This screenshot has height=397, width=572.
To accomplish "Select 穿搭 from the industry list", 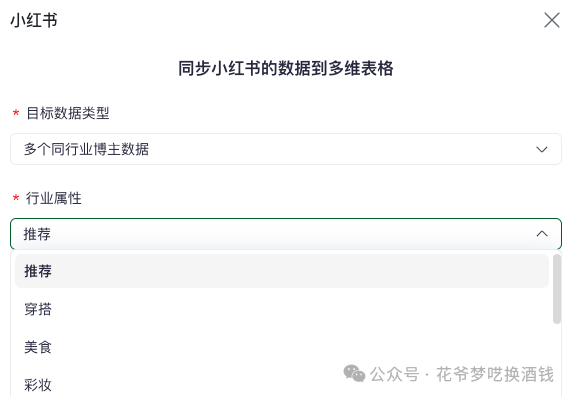I will [282, 309].
